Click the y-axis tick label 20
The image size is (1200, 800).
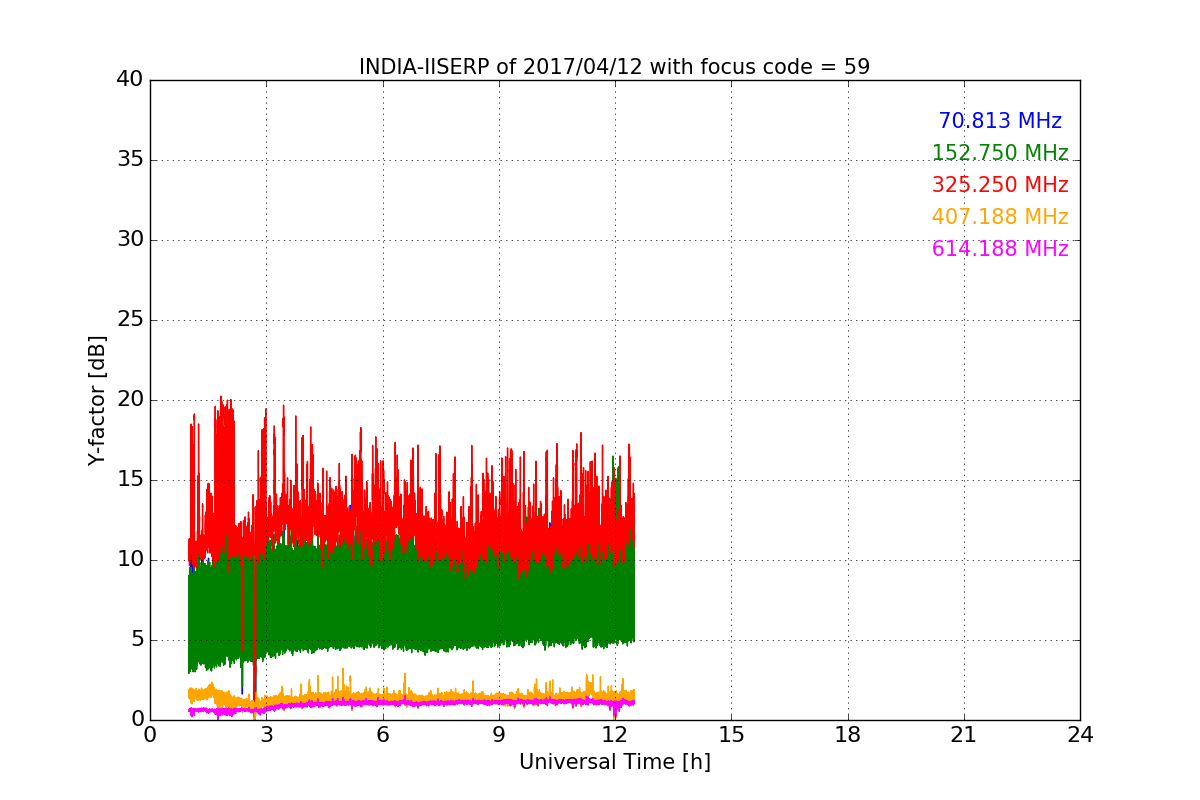129,400
